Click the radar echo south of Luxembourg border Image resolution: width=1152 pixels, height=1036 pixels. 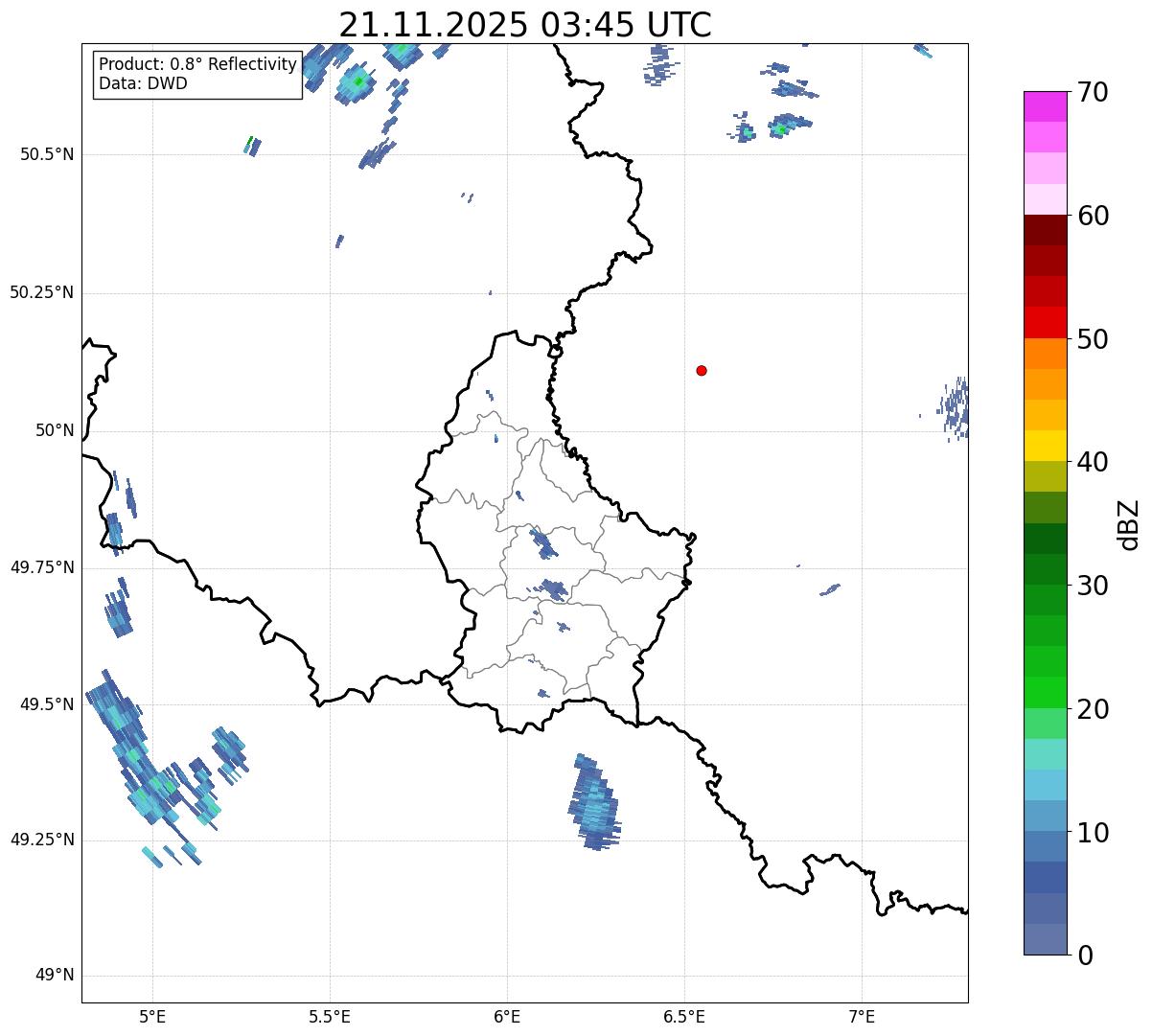596,802
